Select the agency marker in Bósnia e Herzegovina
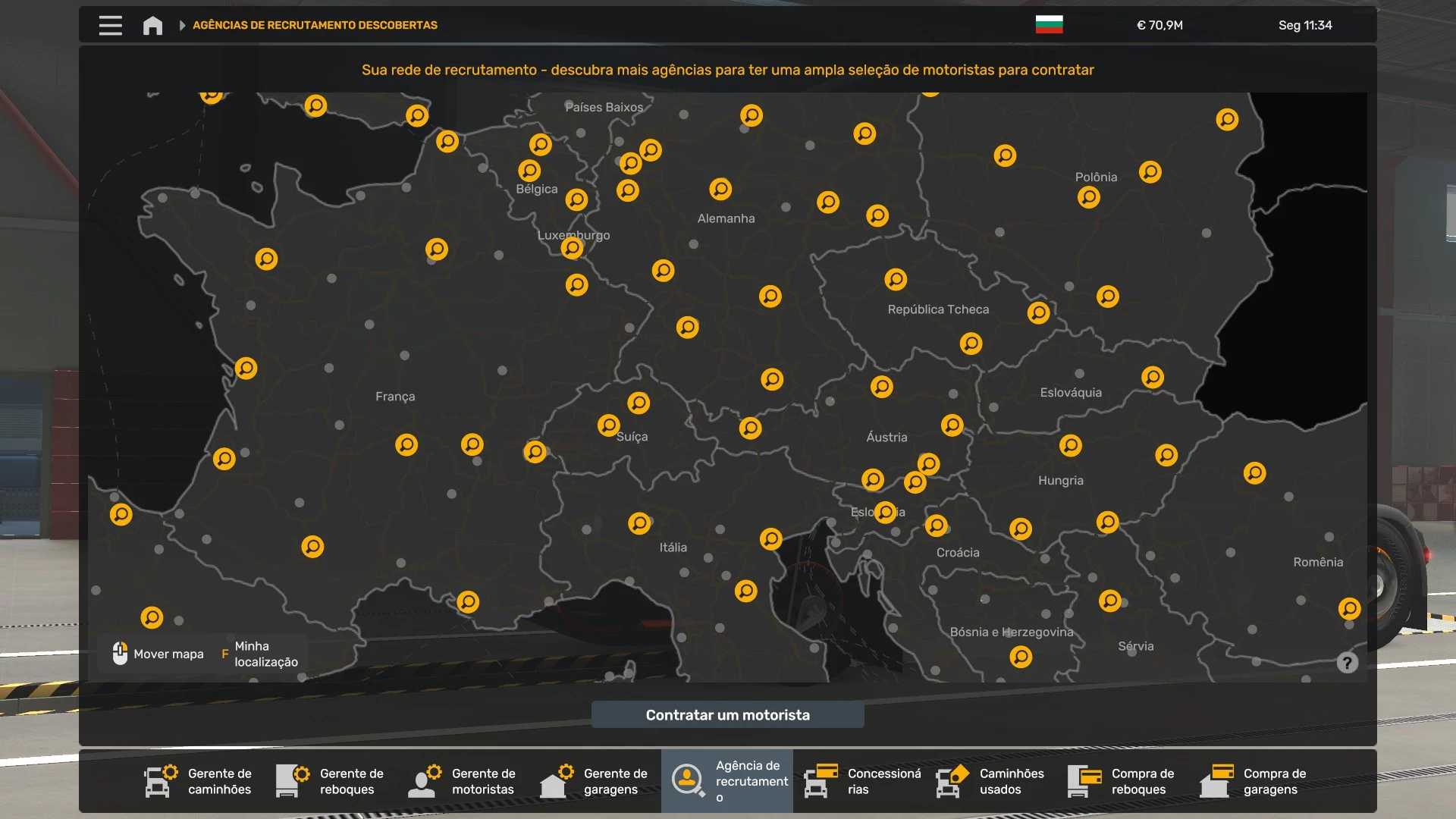Viewport: 1456px width, 819px height. (x=1021, y=657)
